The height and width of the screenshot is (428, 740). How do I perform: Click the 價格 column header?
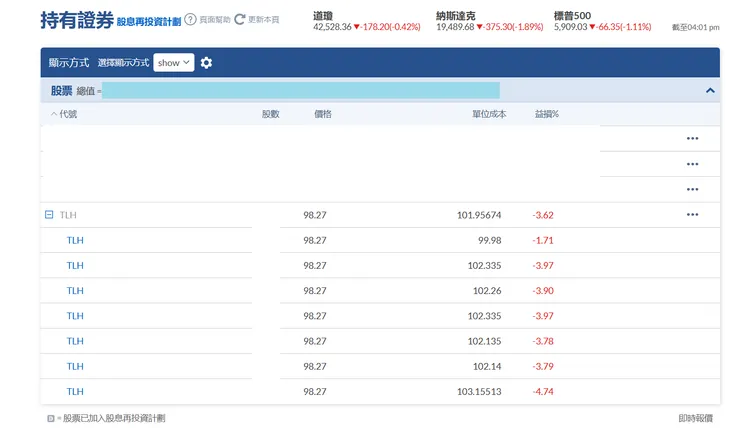point(323,114)
